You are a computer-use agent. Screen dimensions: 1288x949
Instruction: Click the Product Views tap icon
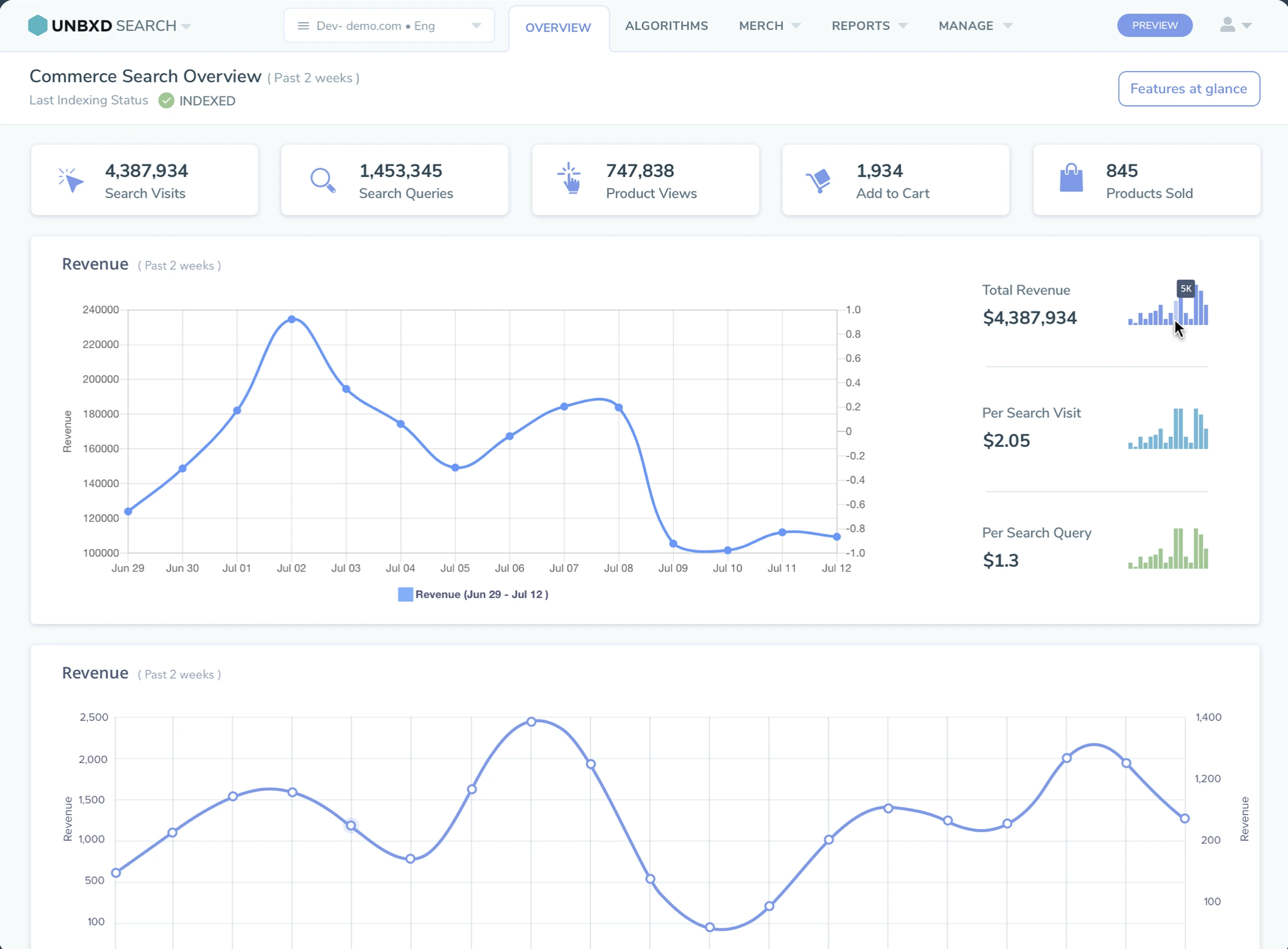pos(569,179)
